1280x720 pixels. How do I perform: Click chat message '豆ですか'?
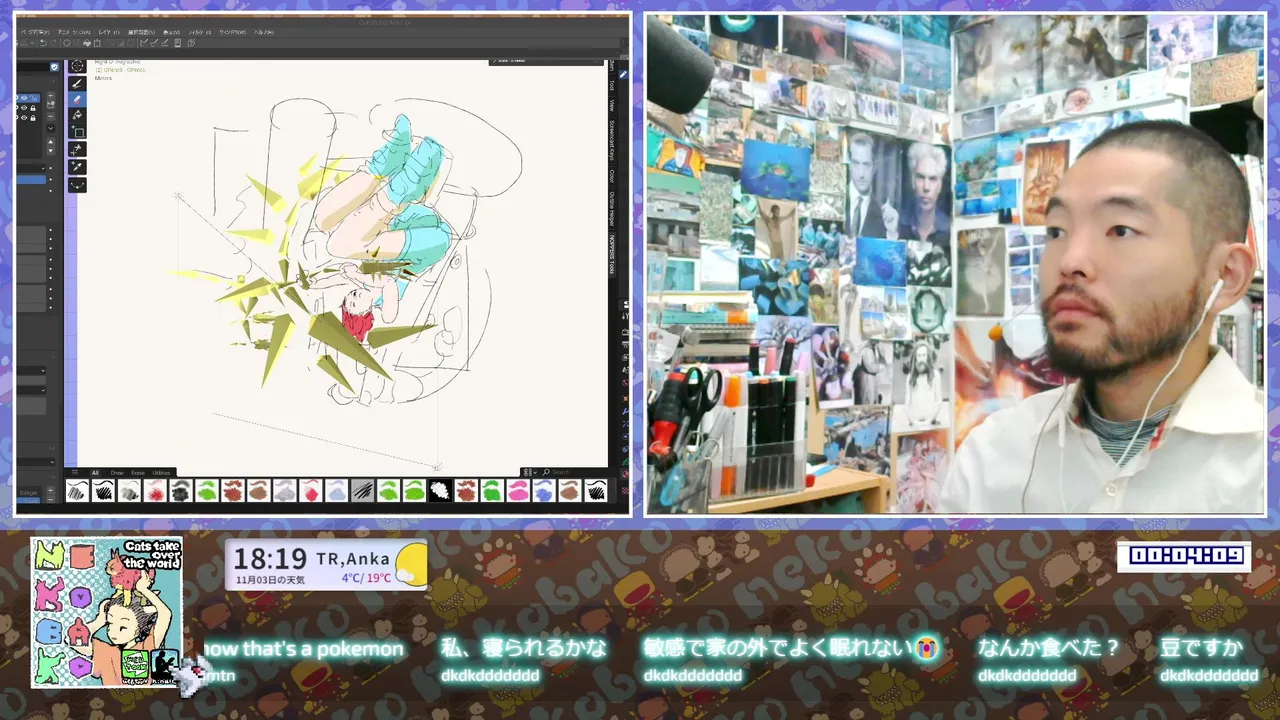tap(1201, 649)
